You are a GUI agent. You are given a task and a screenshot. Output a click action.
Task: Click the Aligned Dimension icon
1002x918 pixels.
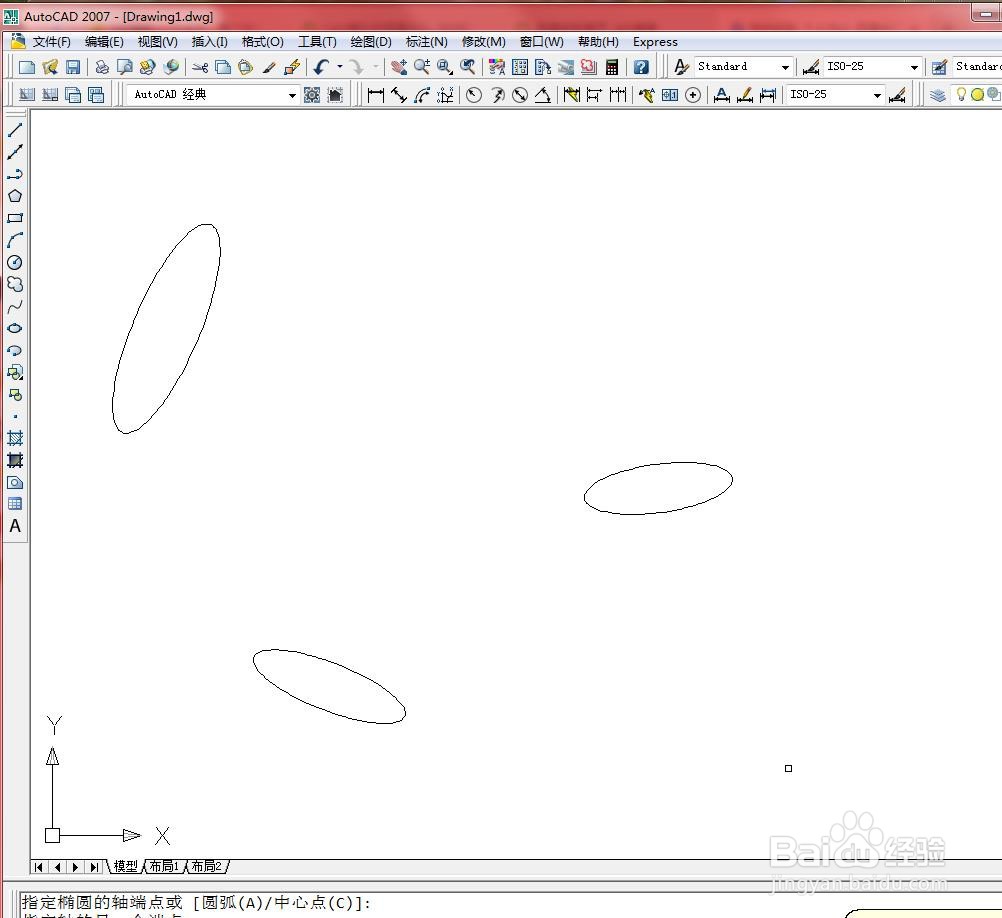(x=399, y=95)
